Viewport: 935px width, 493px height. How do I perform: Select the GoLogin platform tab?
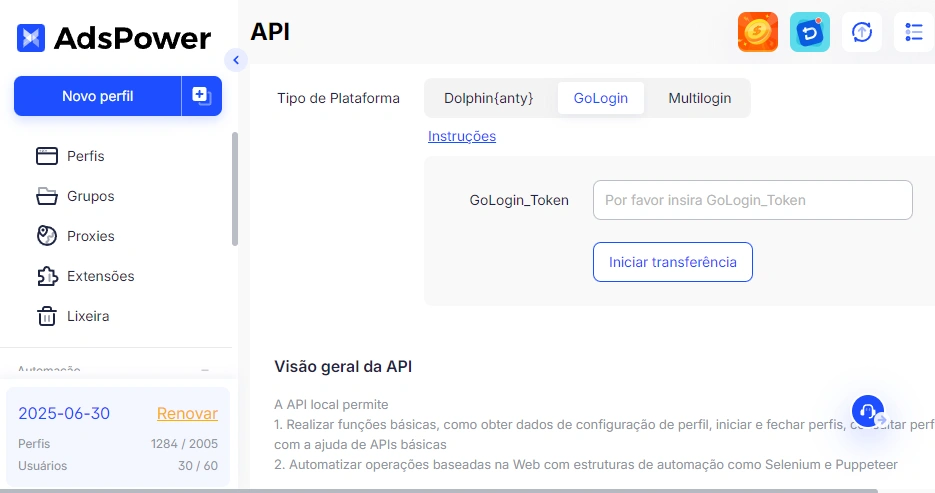(600, 98)
